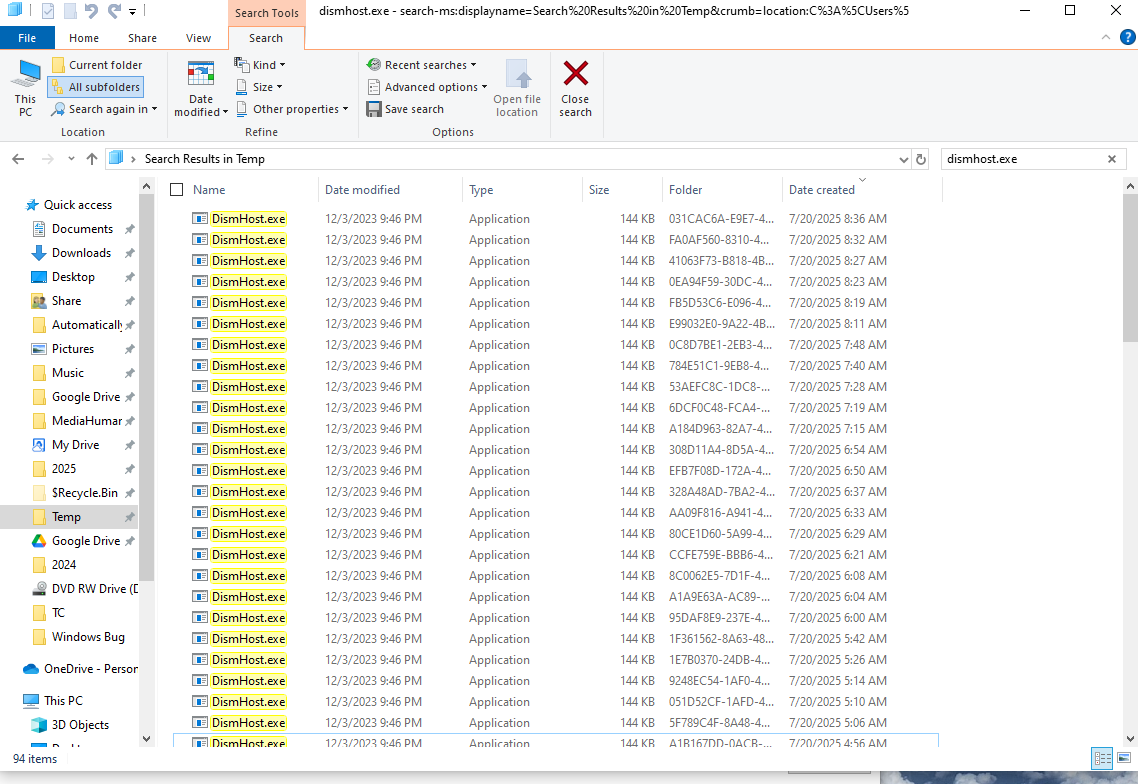Click folder cell 41063F73-B818-4B
This screenshot has height=784, width=1138.
tap(721, 261)
